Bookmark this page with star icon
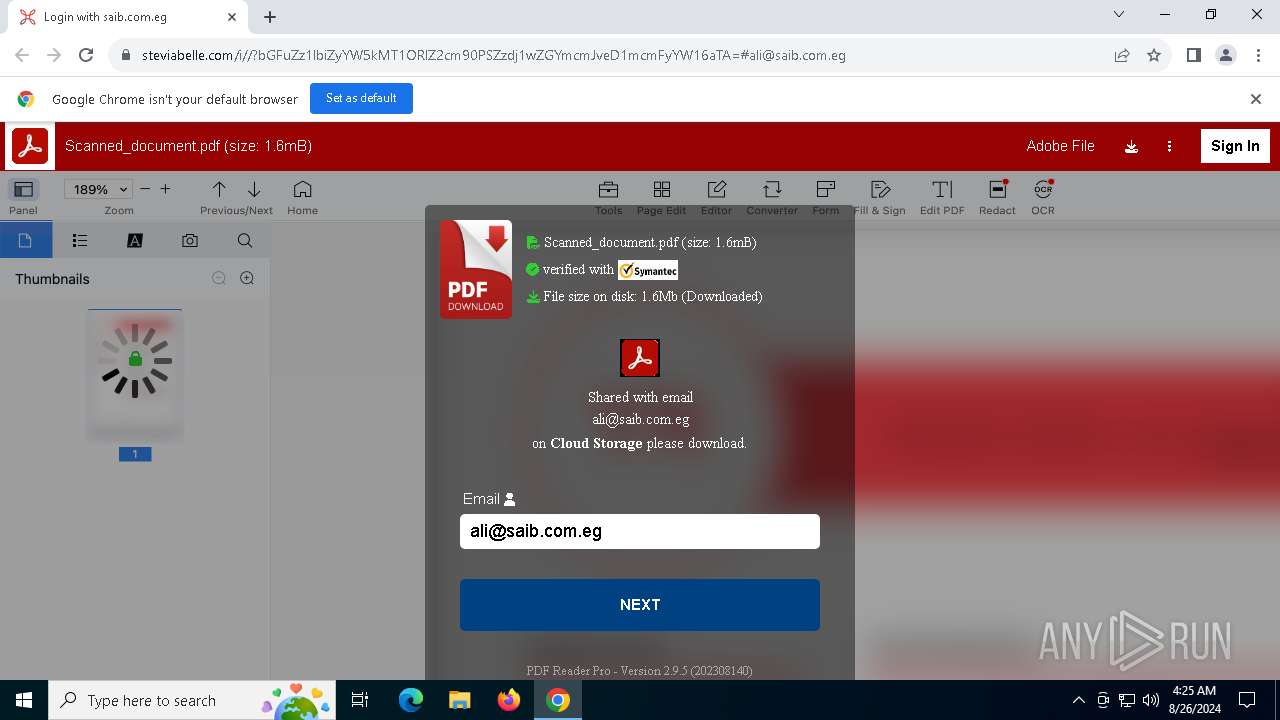The width and height of the screenshot is (1280, 720). [1154, 56]
